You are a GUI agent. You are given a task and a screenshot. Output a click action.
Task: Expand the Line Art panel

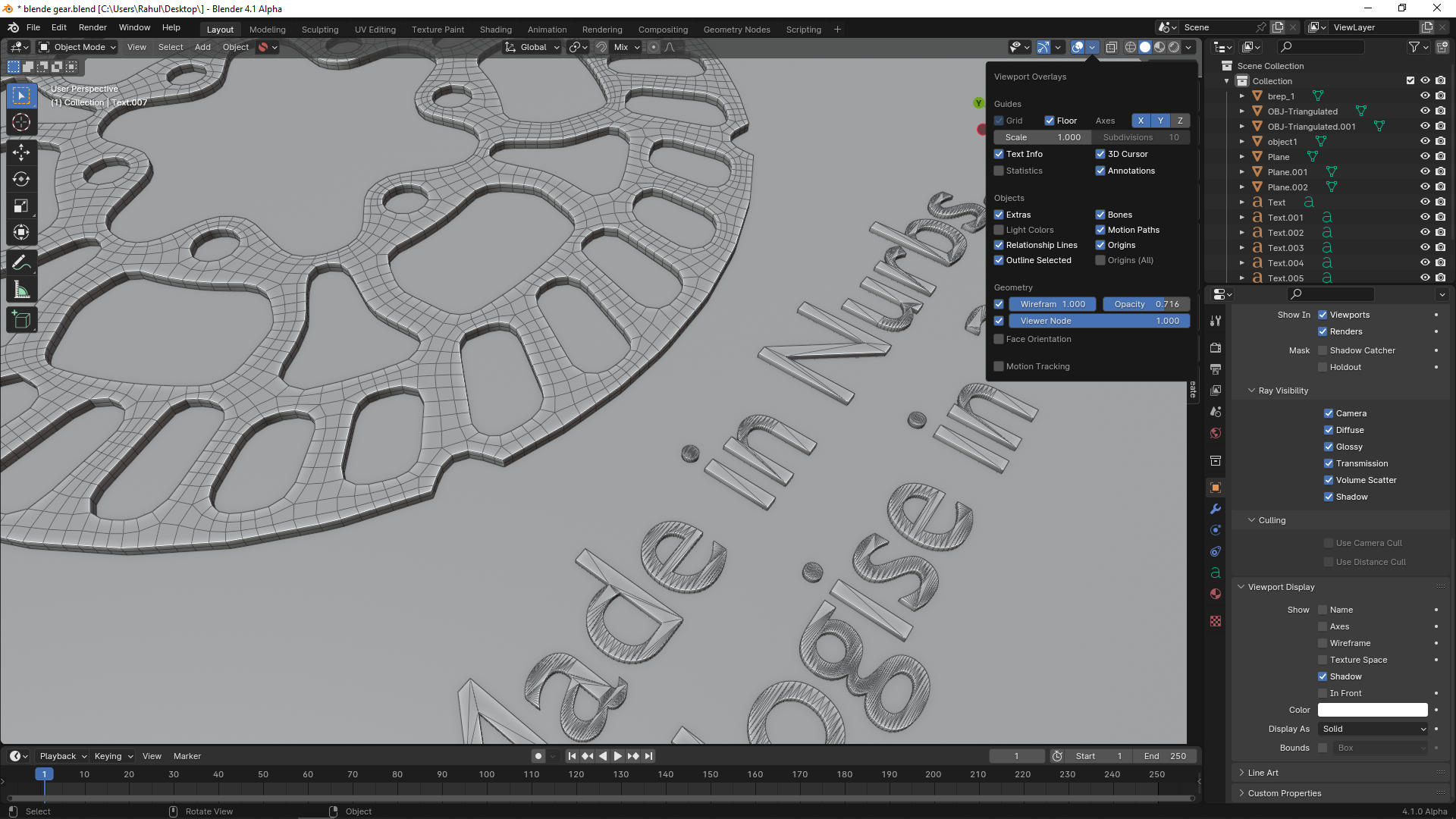[x=1263, y=773]
